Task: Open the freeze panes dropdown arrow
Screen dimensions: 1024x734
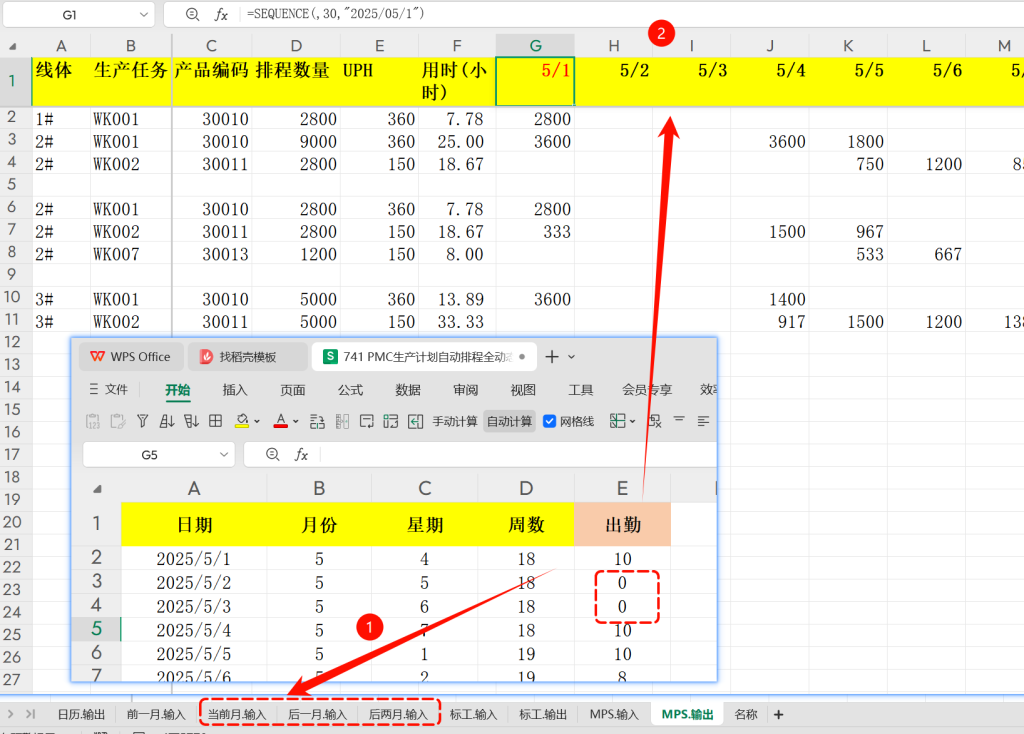Action: (x=632, y=422)
